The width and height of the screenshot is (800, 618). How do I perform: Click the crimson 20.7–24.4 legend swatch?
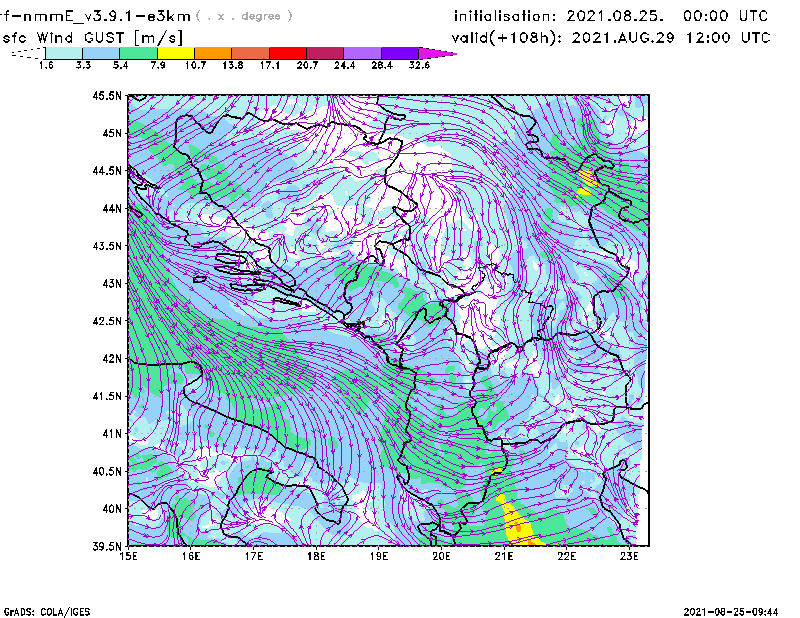tap(325, 53)
